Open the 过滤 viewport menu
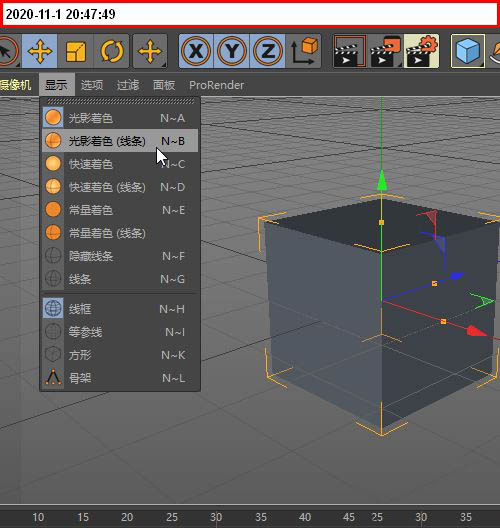Viewport: 500px width, 528px height. 128,85
